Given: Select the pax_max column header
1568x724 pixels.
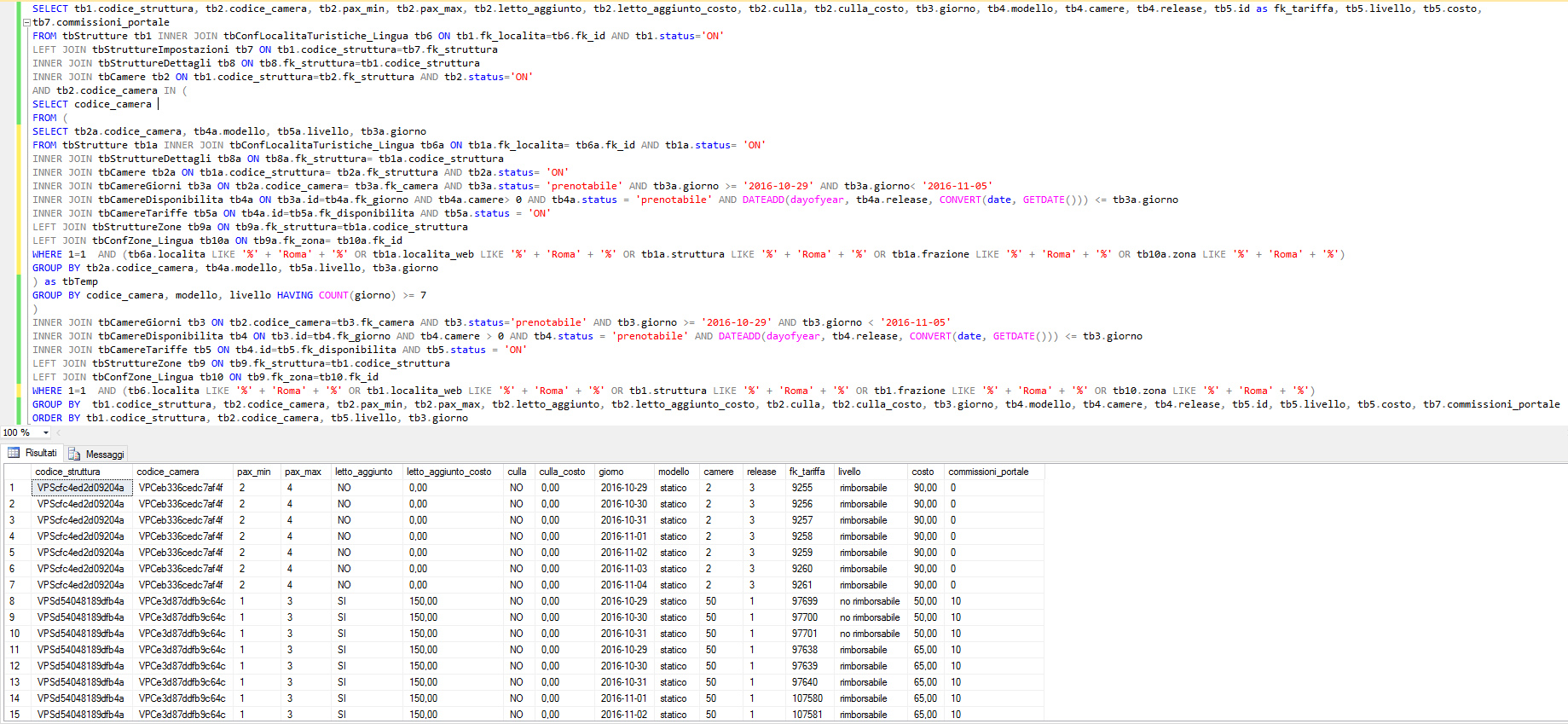Looking at the screenshot, I should tap(306, 472).
